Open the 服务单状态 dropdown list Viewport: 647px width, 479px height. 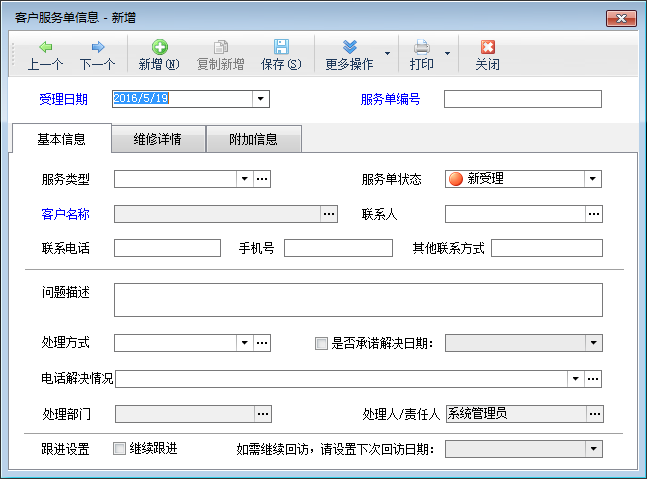593,179
